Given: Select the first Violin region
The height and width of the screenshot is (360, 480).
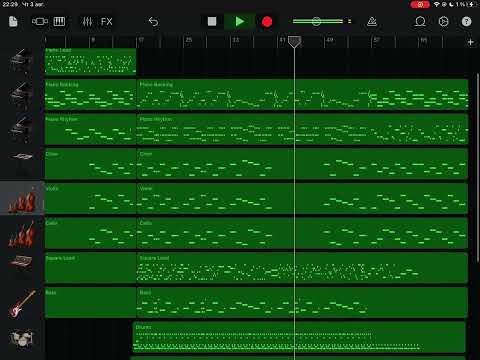Looking at the screenshot, I should coord(90,198).
